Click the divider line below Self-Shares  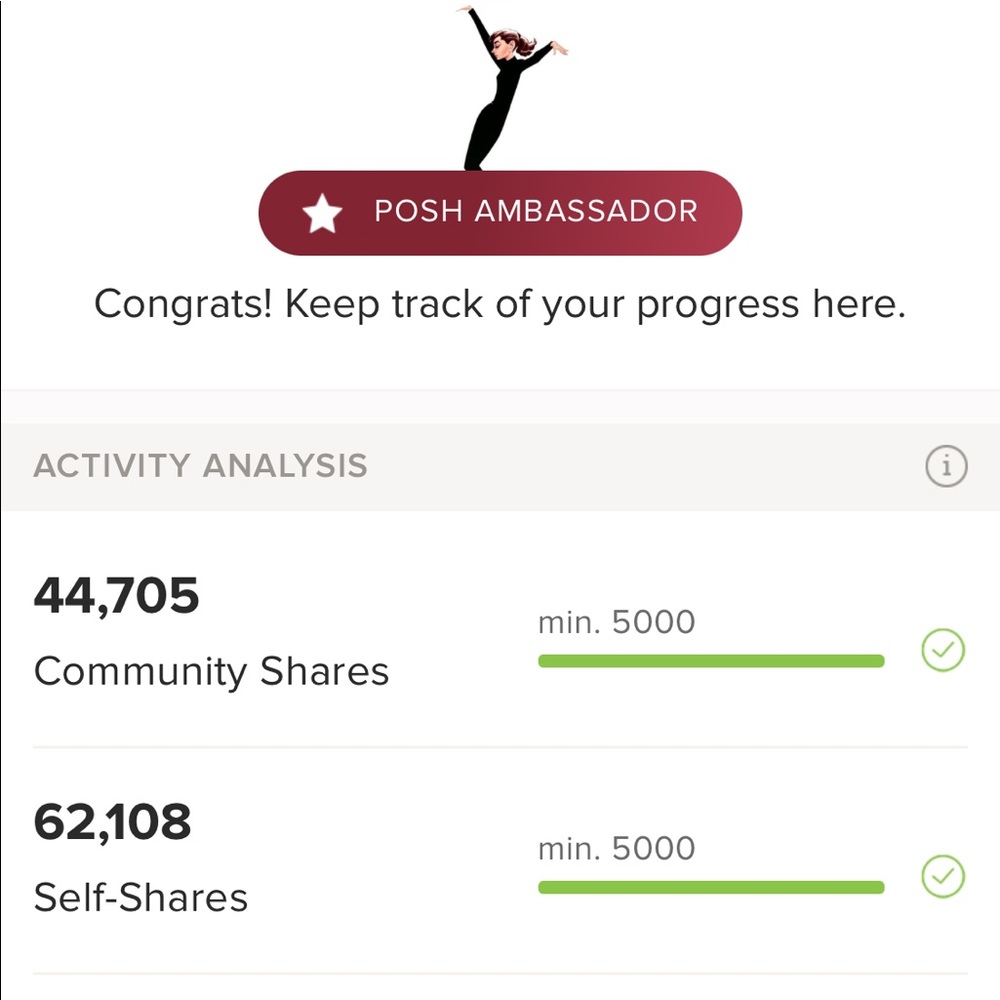coord(500,973)
